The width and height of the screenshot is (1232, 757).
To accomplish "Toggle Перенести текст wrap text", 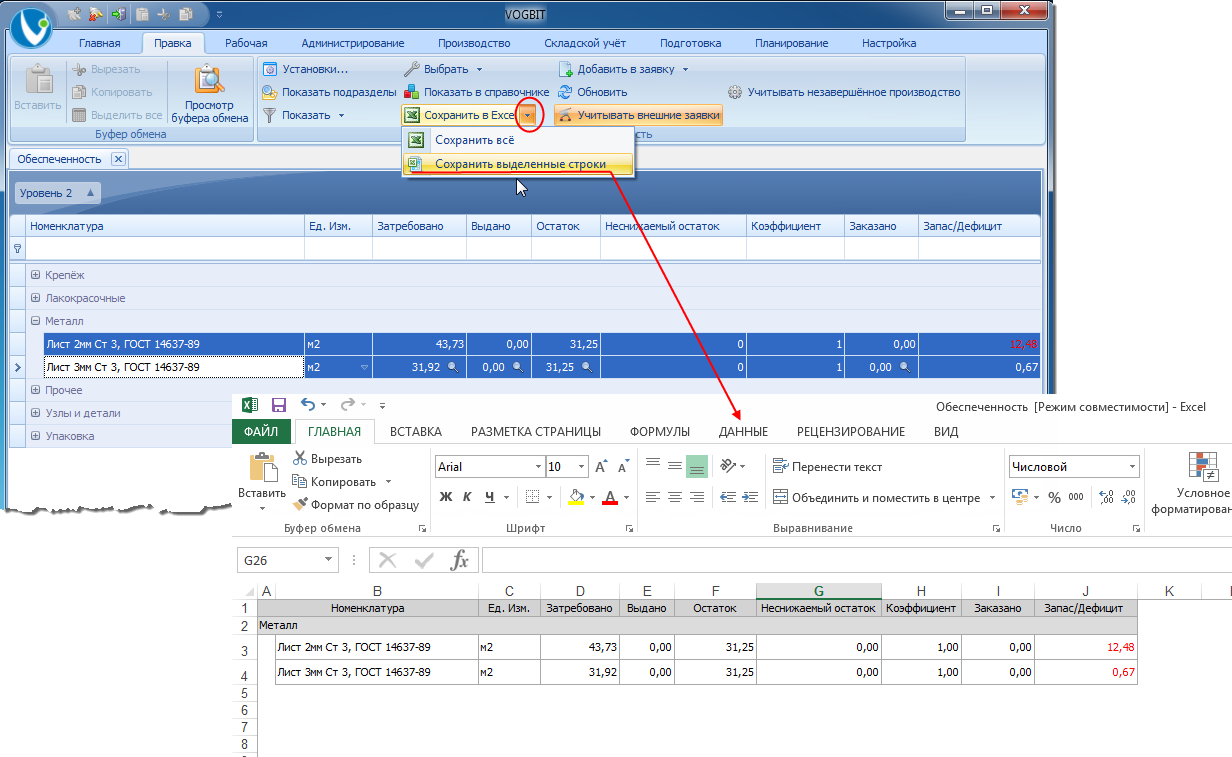I will click(x=828, y=466).
